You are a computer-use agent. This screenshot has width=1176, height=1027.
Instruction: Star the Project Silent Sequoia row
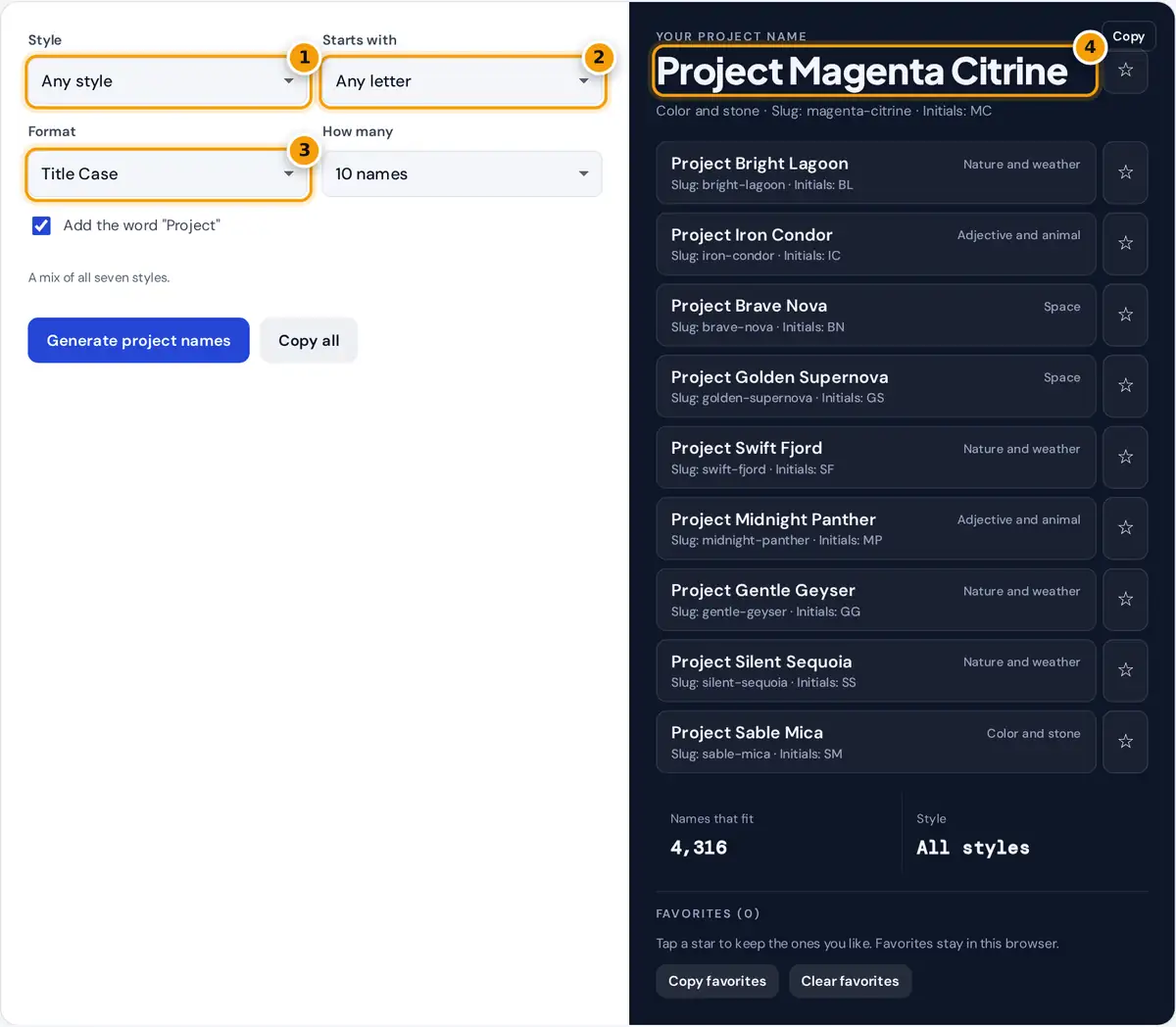click(x=1125, y=670)
